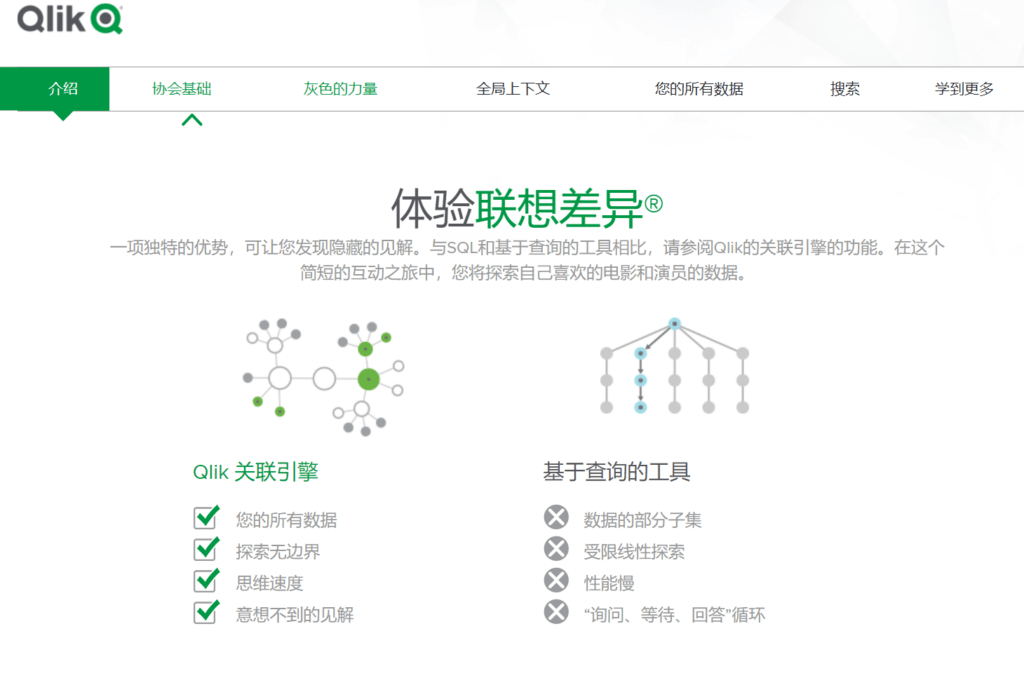Click the green chevron under 协会基础
Image resolution: width=1024 pixels, height=699 pixels.
coord(192,120)
